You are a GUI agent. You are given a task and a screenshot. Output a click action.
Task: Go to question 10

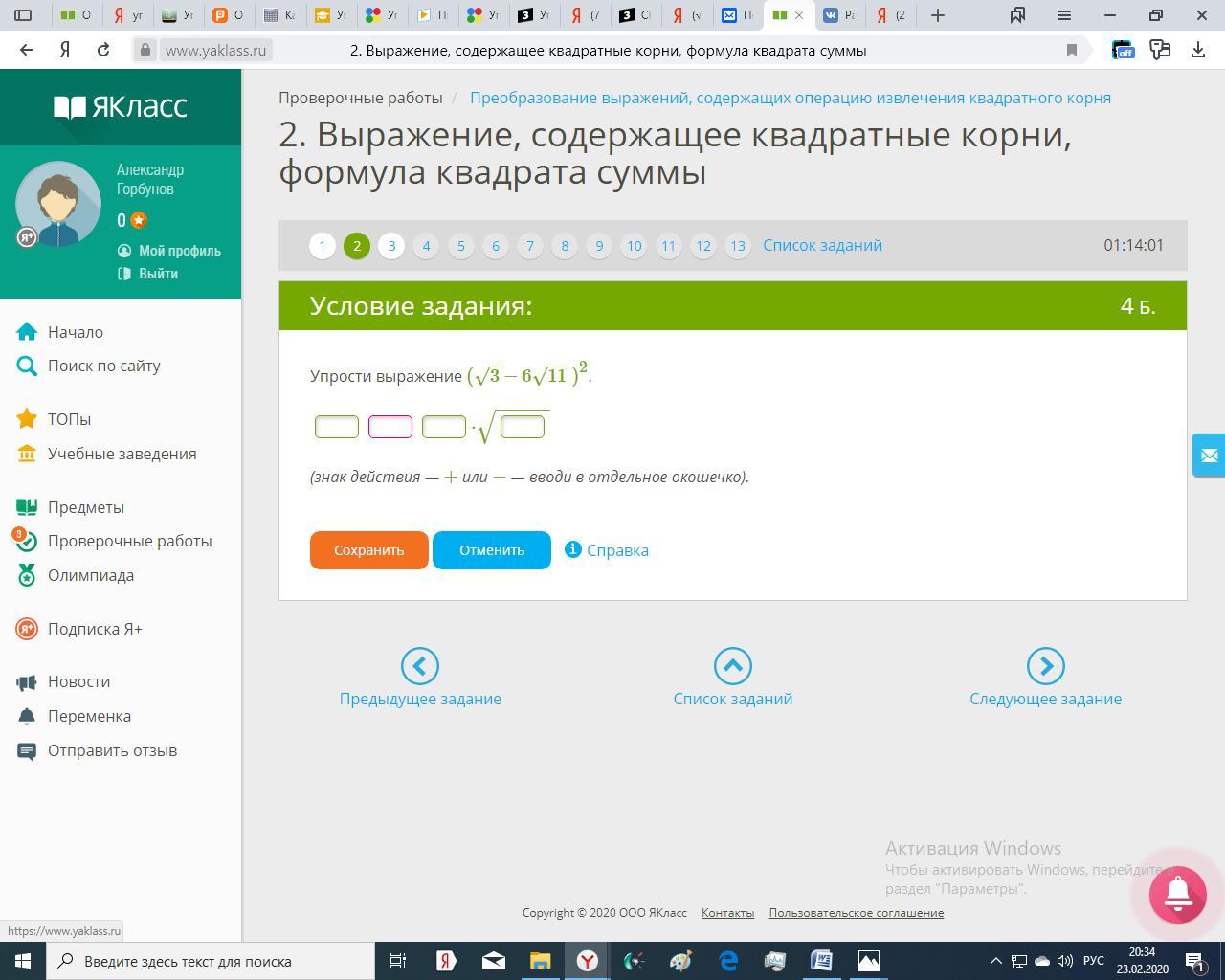pyautogui.click(x=634, y=246)
